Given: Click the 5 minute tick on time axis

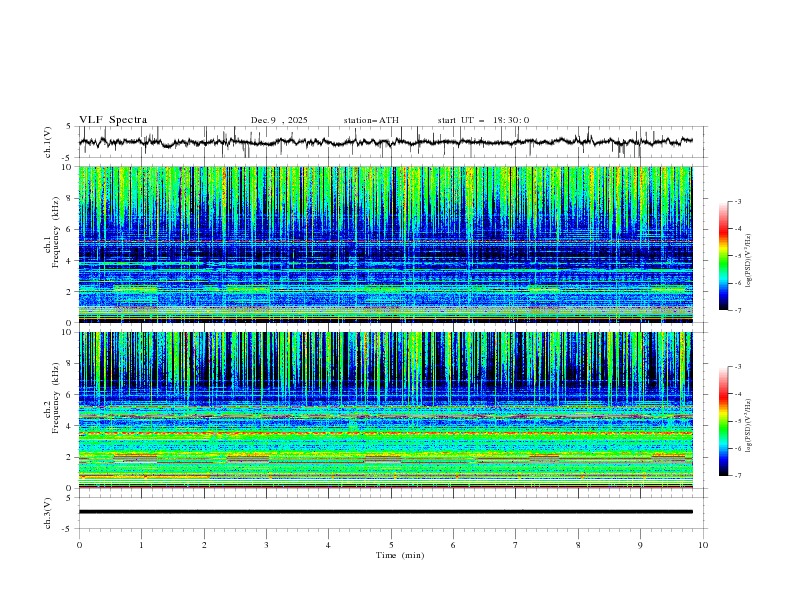Looking at the screenshot, I should (391, 544).
